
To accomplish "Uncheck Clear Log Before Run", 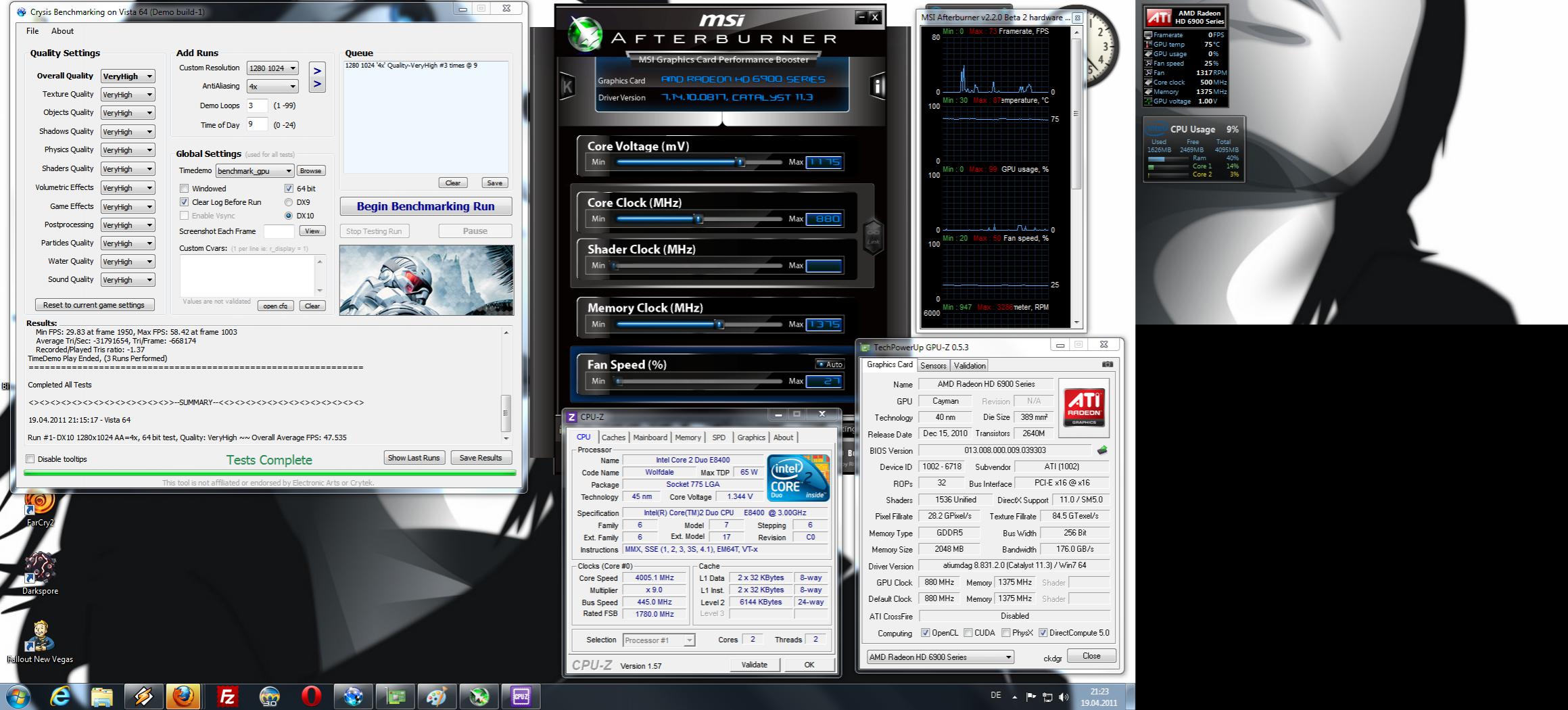I will pyautogui.click(x=184, y=202).
